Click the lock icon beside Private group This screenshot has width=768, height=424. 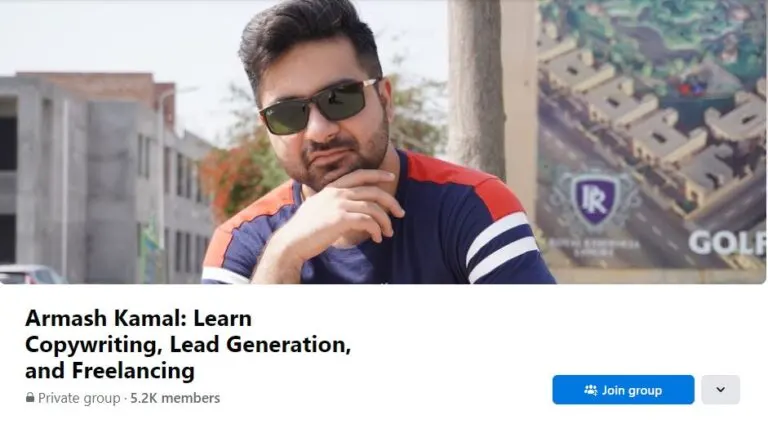point(30,398)
